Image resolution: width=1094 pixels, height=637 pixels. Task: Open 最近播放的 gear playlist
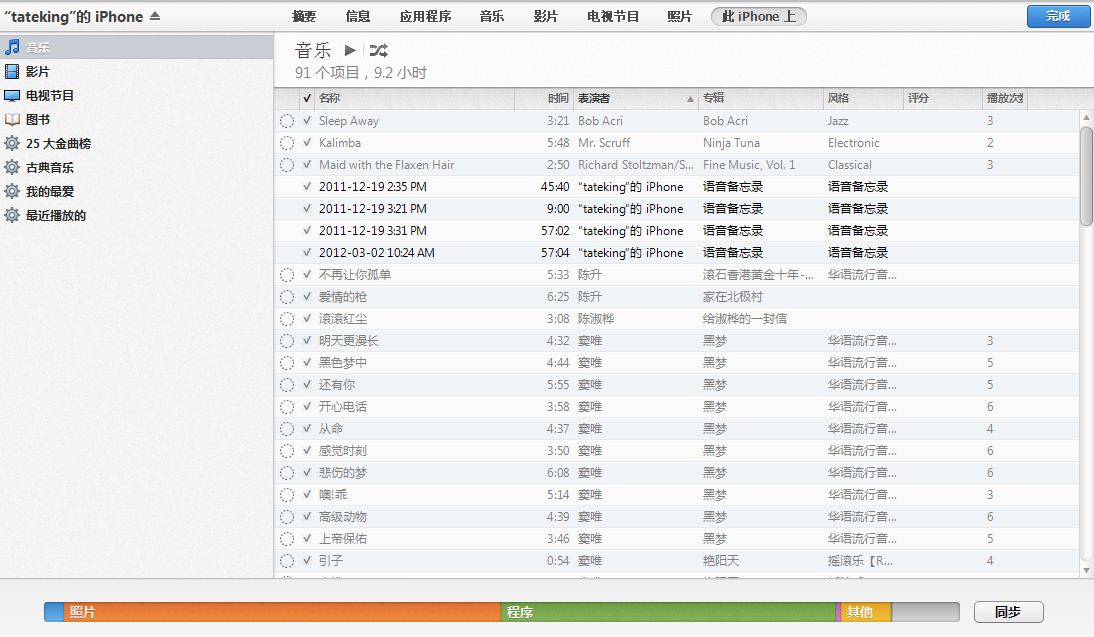click(55, 216)
